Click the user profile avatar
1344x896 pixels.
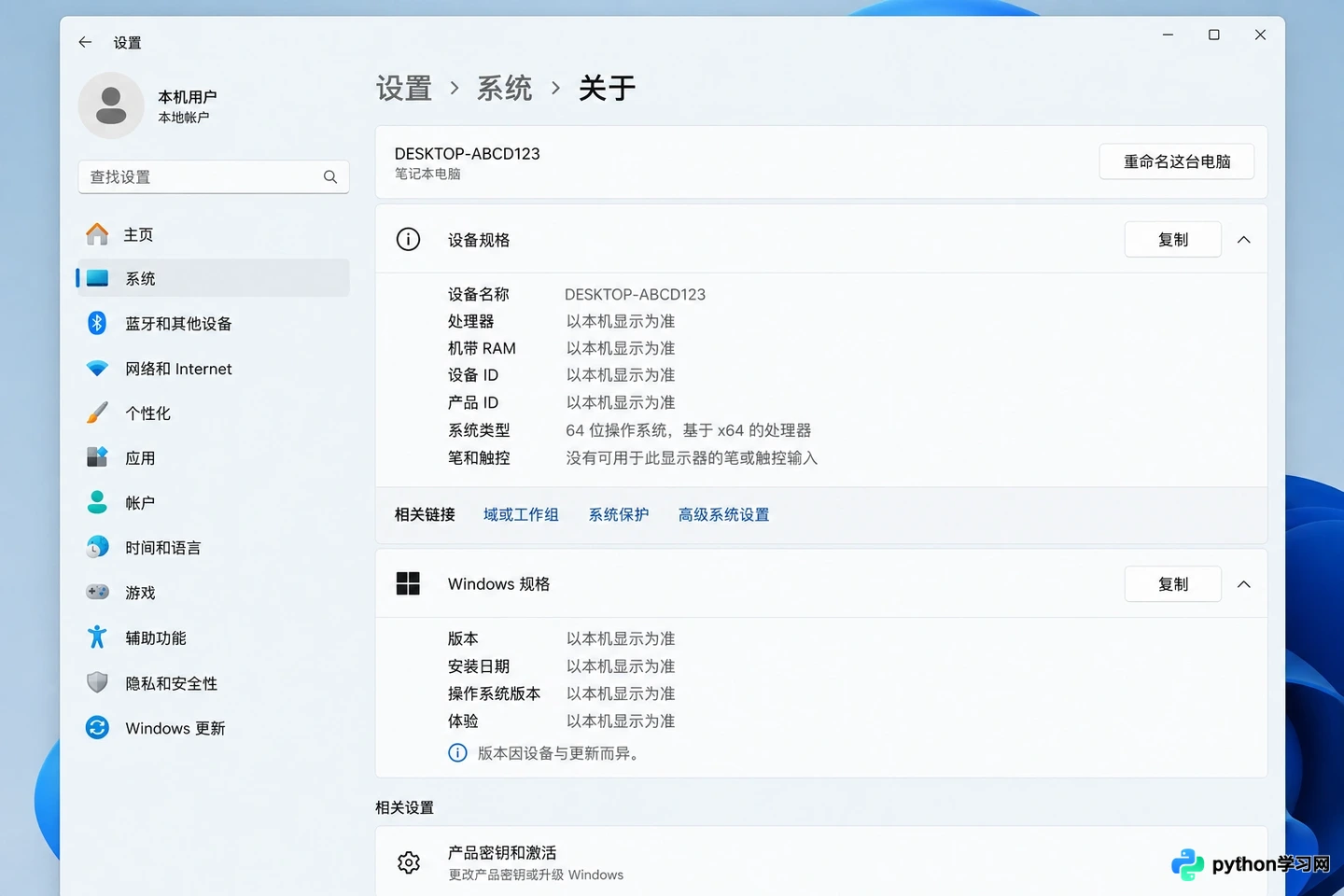pyautogui.click(x=111, y=105)
